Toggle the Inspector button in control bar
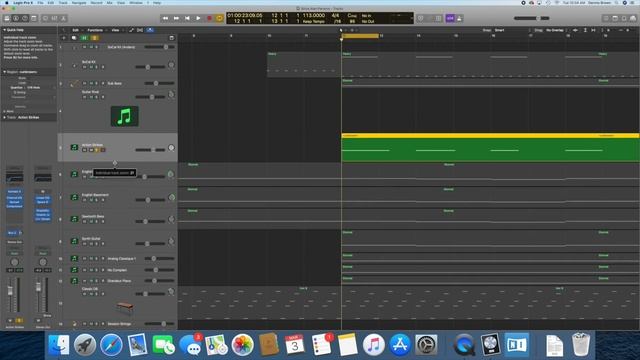The image size is (640, 360). (x=16, y=18)
